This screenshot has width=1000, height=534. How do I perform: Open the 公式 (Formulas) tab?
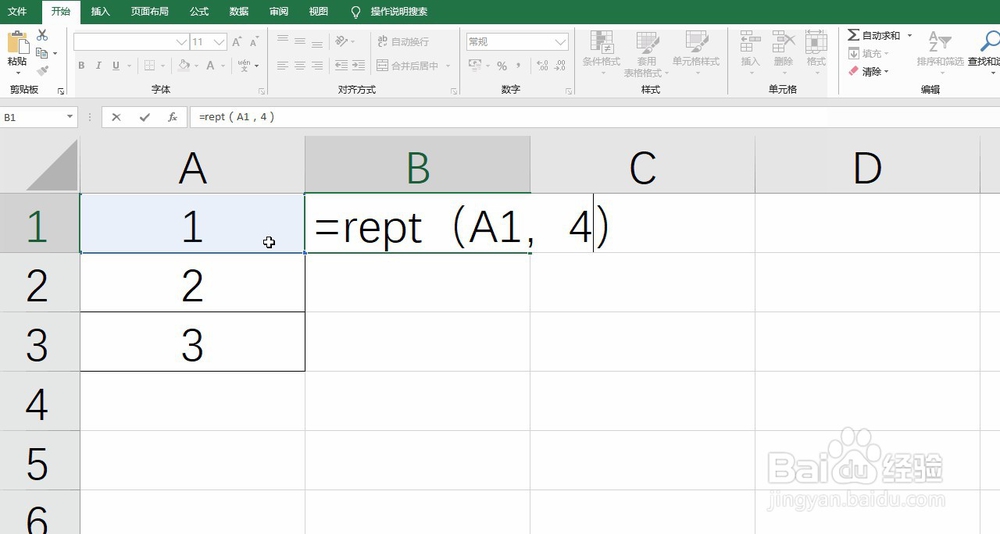point(199,12)
